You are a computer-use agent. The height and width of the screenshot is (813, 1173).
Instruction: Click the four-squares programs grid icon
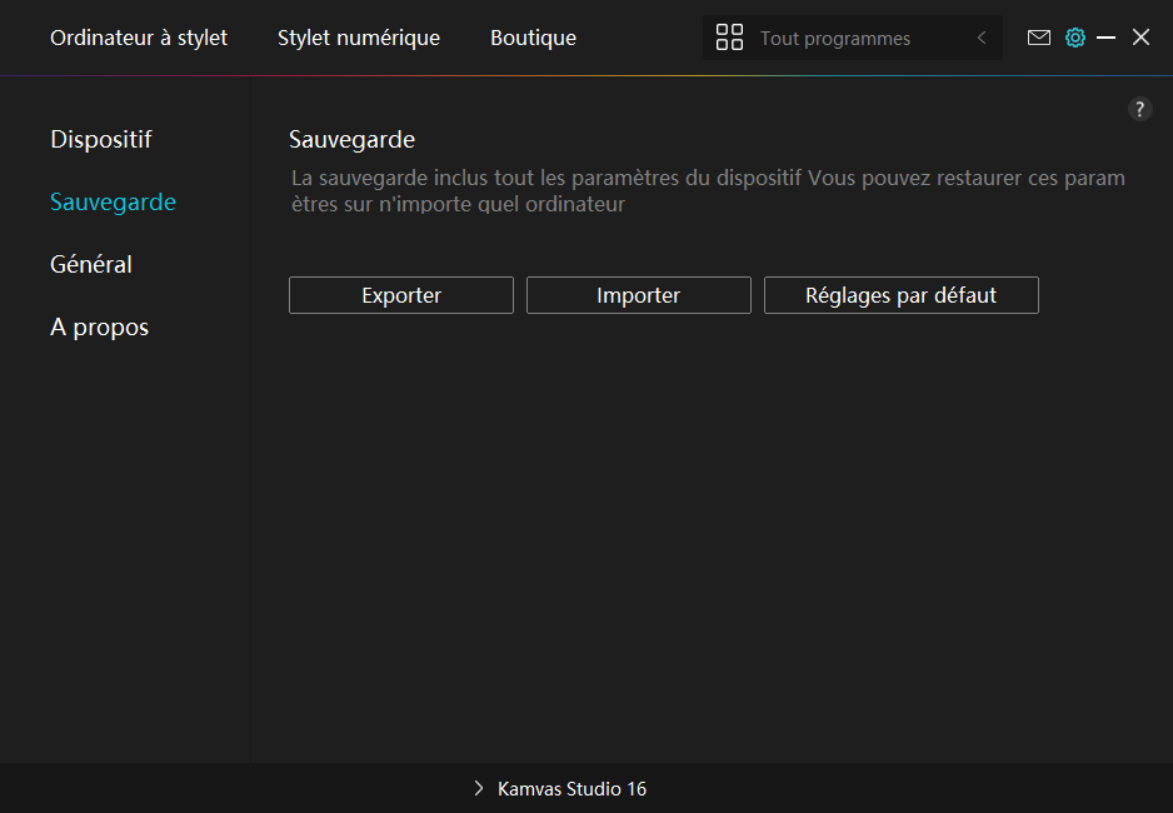[730, 38]
